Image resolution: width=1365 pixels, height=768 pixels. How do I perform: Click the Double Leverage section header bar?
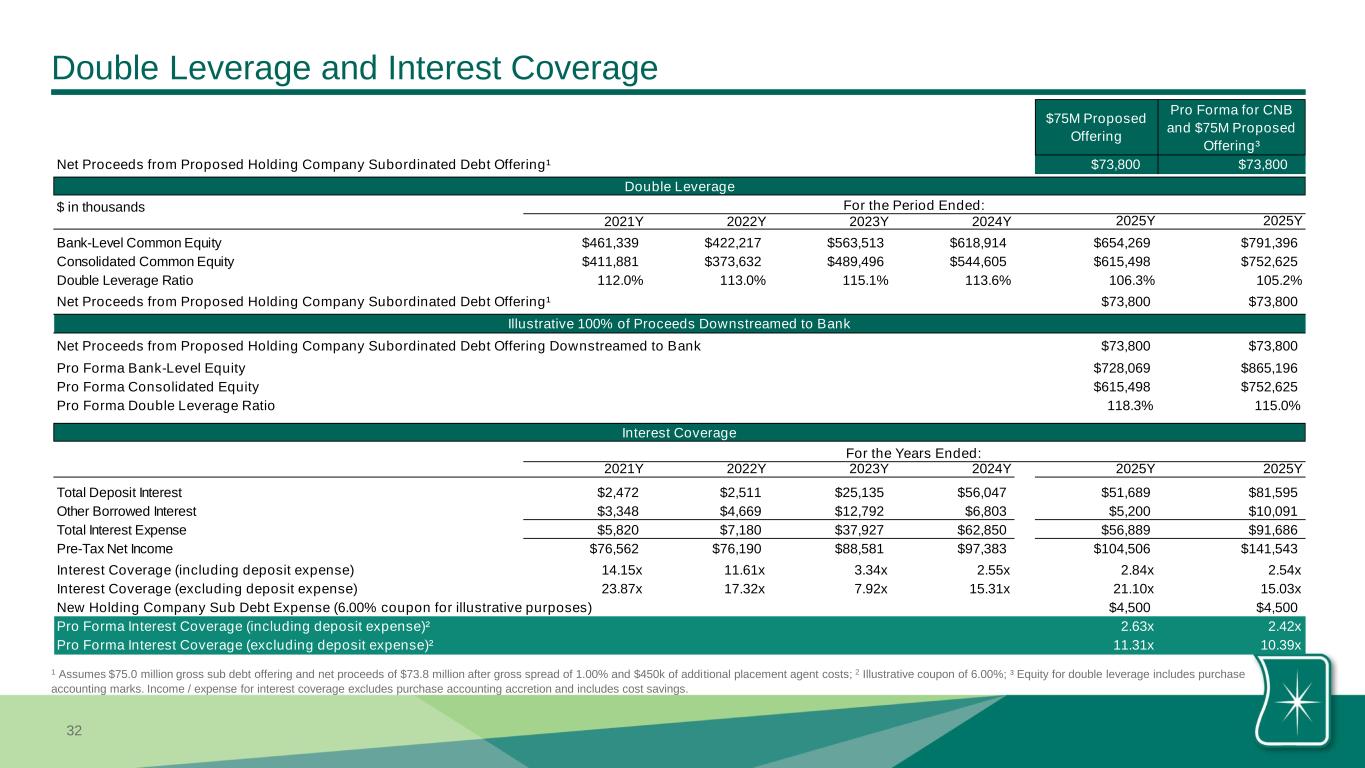pyautogui.click(x=679, y=187)
